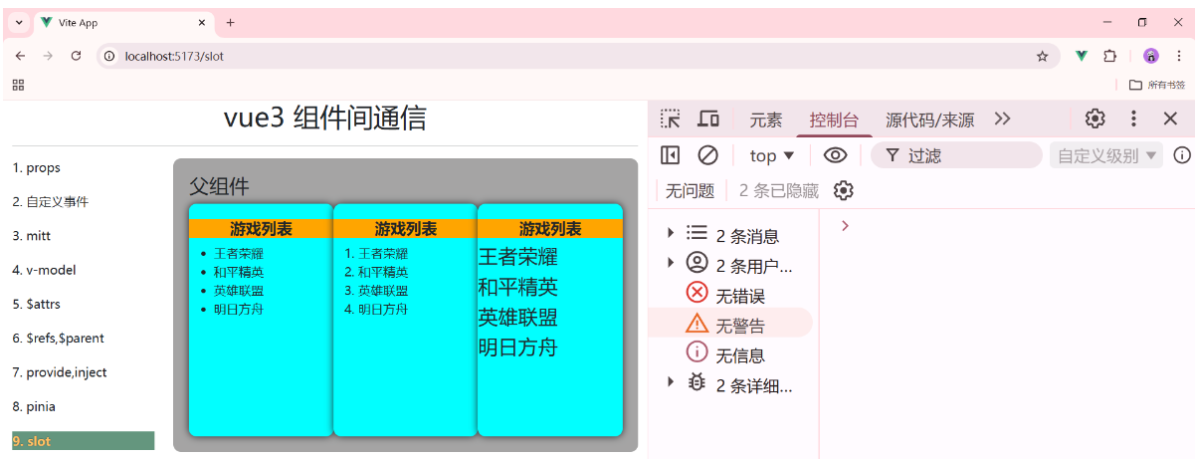Image resolution: width=1203 pixels, height=467 pixels.
Task: Open the 自定义级别 log level dropdown
Action: [x=1106, y=155]
